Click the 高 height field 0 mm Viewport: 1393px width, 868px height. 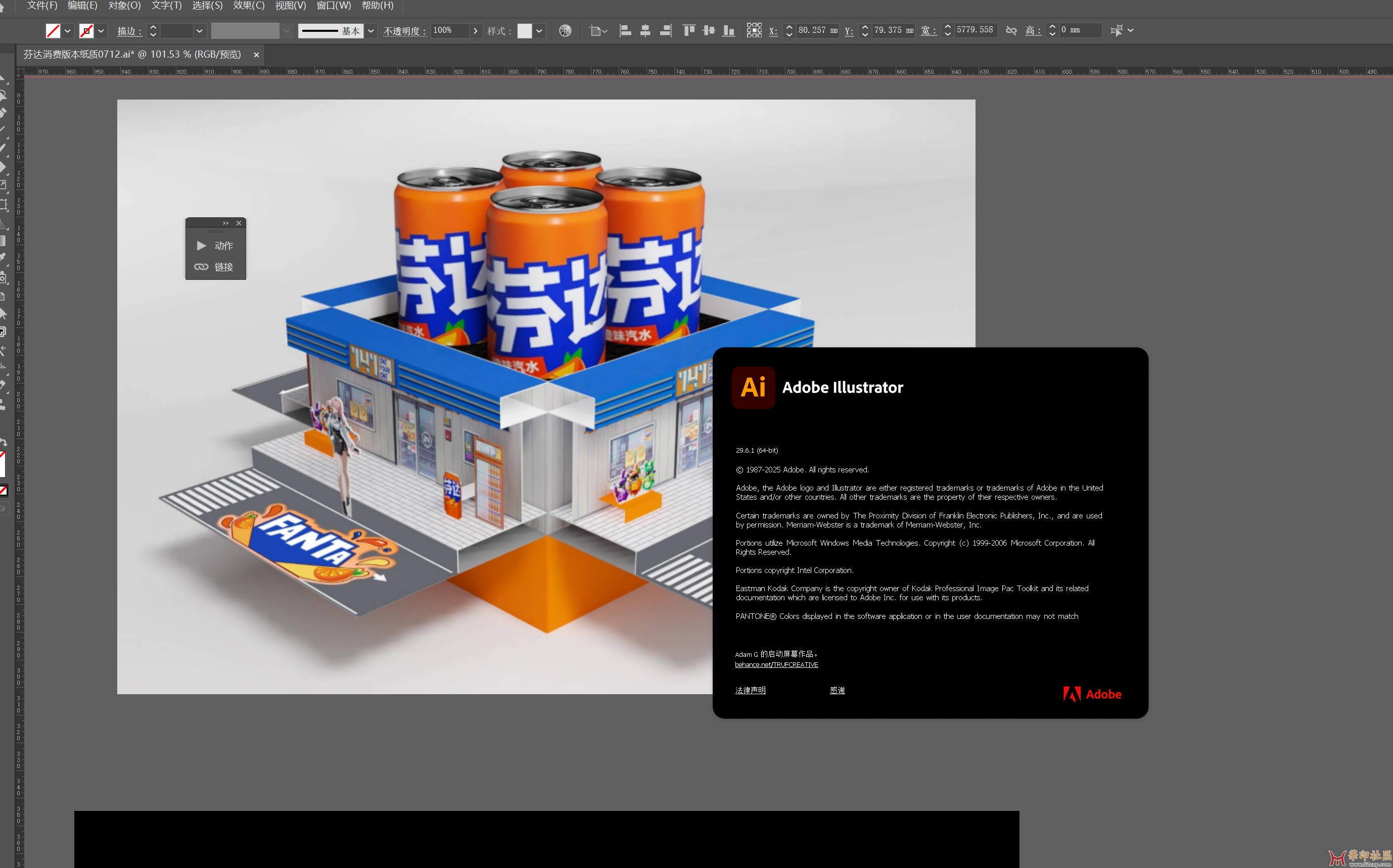pos(1081,30)
